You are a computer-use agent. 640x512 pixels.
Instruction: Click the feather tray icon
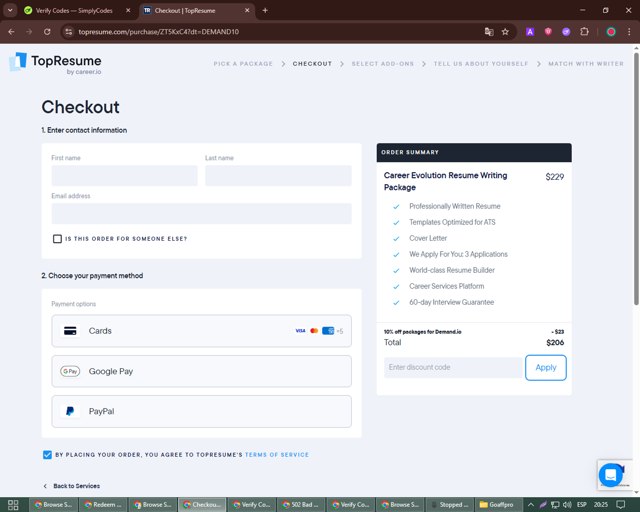(543, 505)
